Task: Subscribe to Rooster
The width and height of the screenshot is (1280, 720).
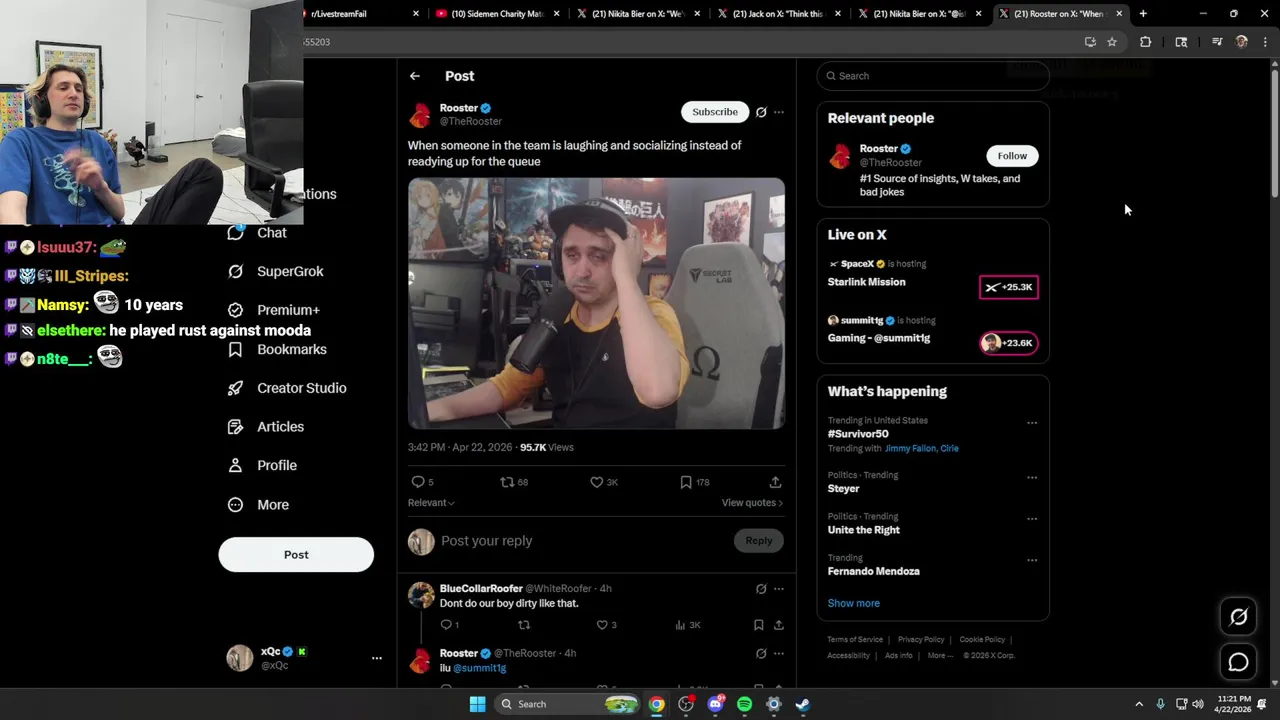Action: coord(715,112)
